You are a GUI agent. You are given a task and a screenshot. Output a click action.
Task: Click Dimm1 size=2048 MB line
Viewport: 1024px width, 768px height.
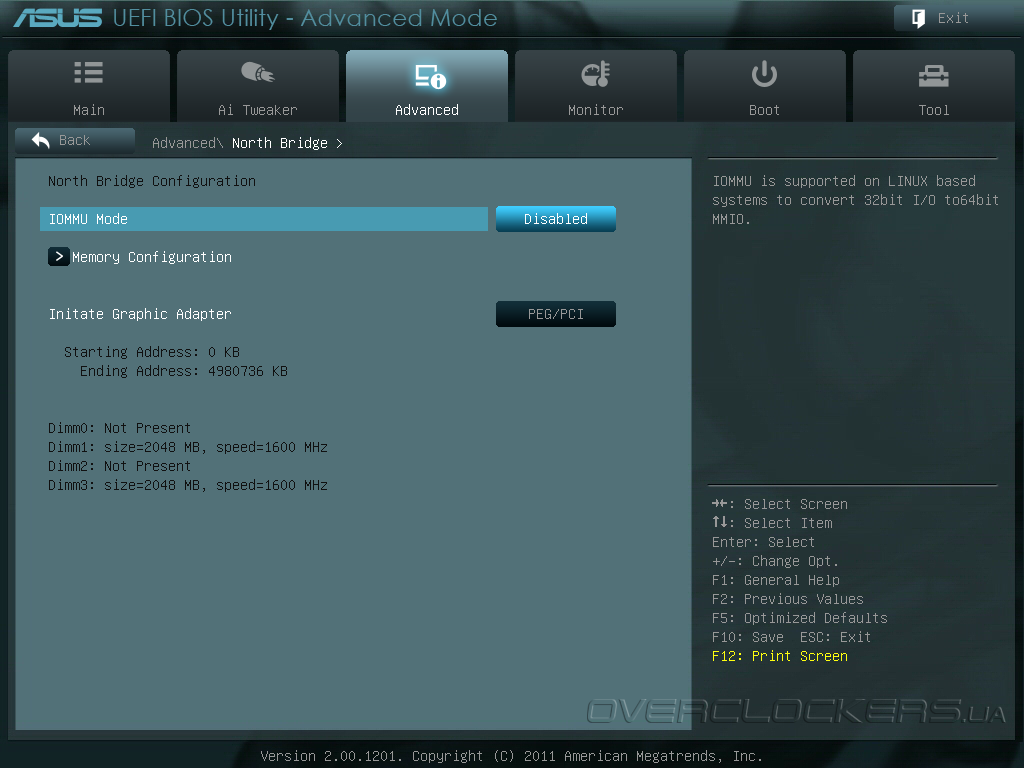187,447
